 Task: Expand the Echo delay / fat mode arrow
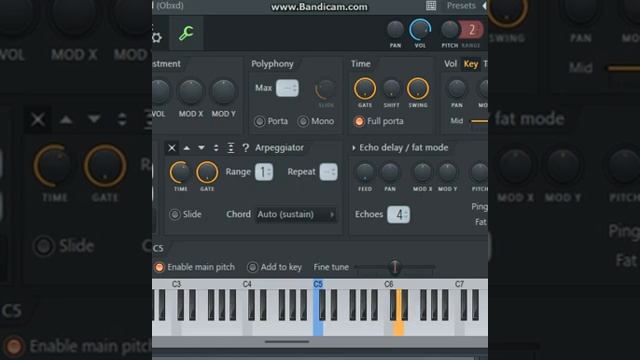tap(354, 148)
